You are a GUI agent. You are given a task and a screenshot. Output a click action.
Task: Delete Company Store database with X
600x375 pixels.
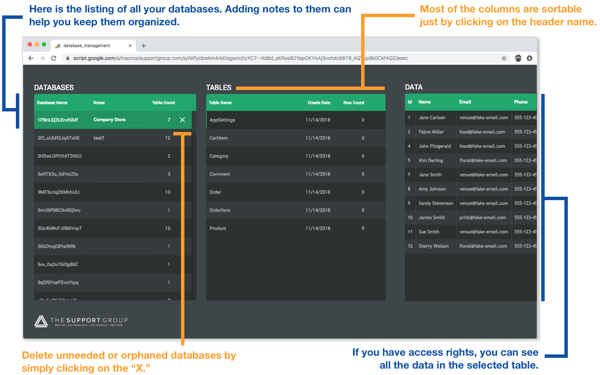(183, 120)
